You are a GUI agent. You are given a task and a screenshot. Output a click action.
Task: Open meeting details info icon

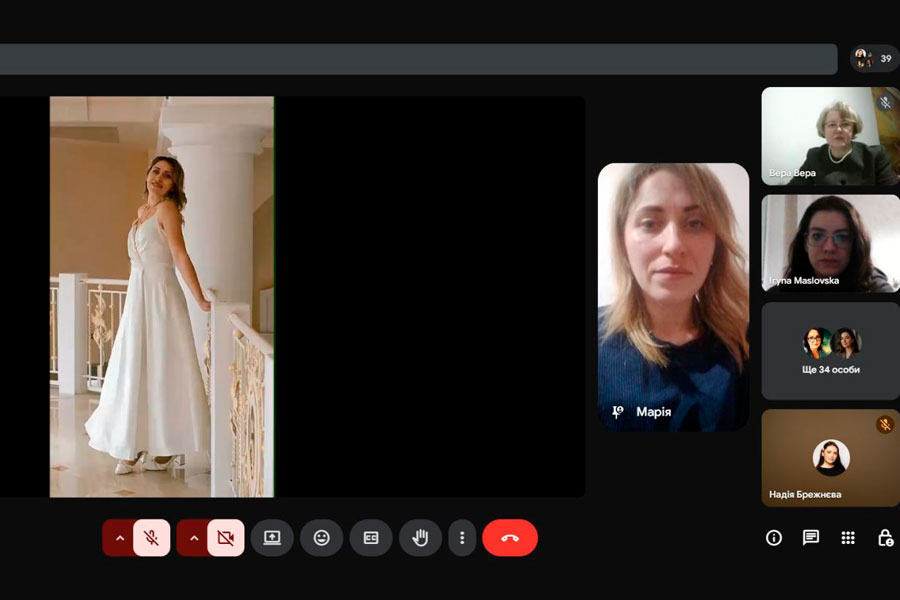click(773, 538)
